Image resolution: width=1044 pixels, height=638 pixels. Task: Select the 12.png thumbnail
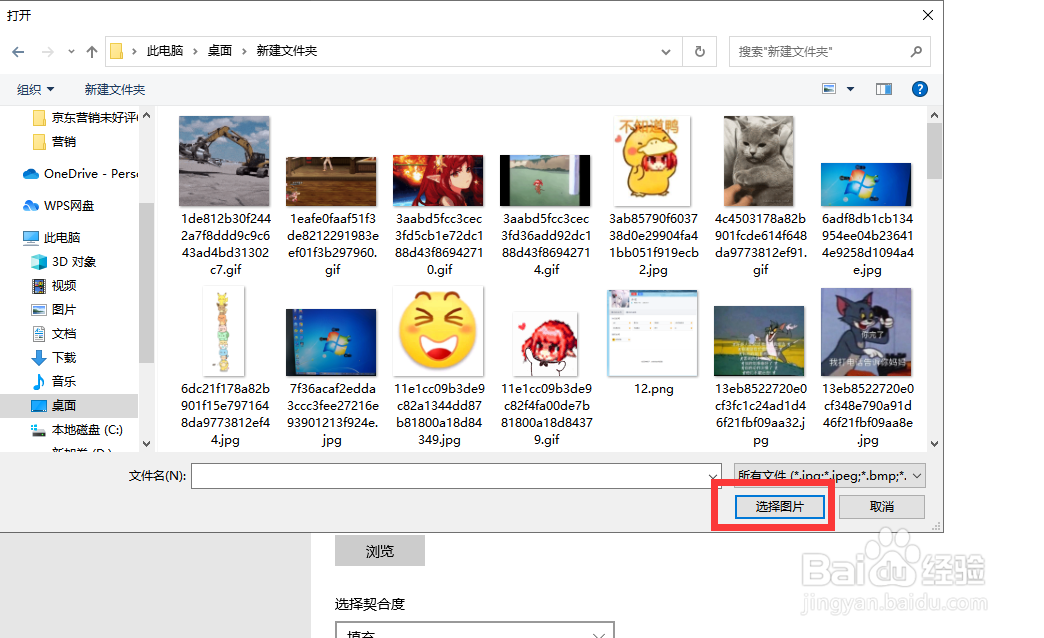[x=652, y=333]
